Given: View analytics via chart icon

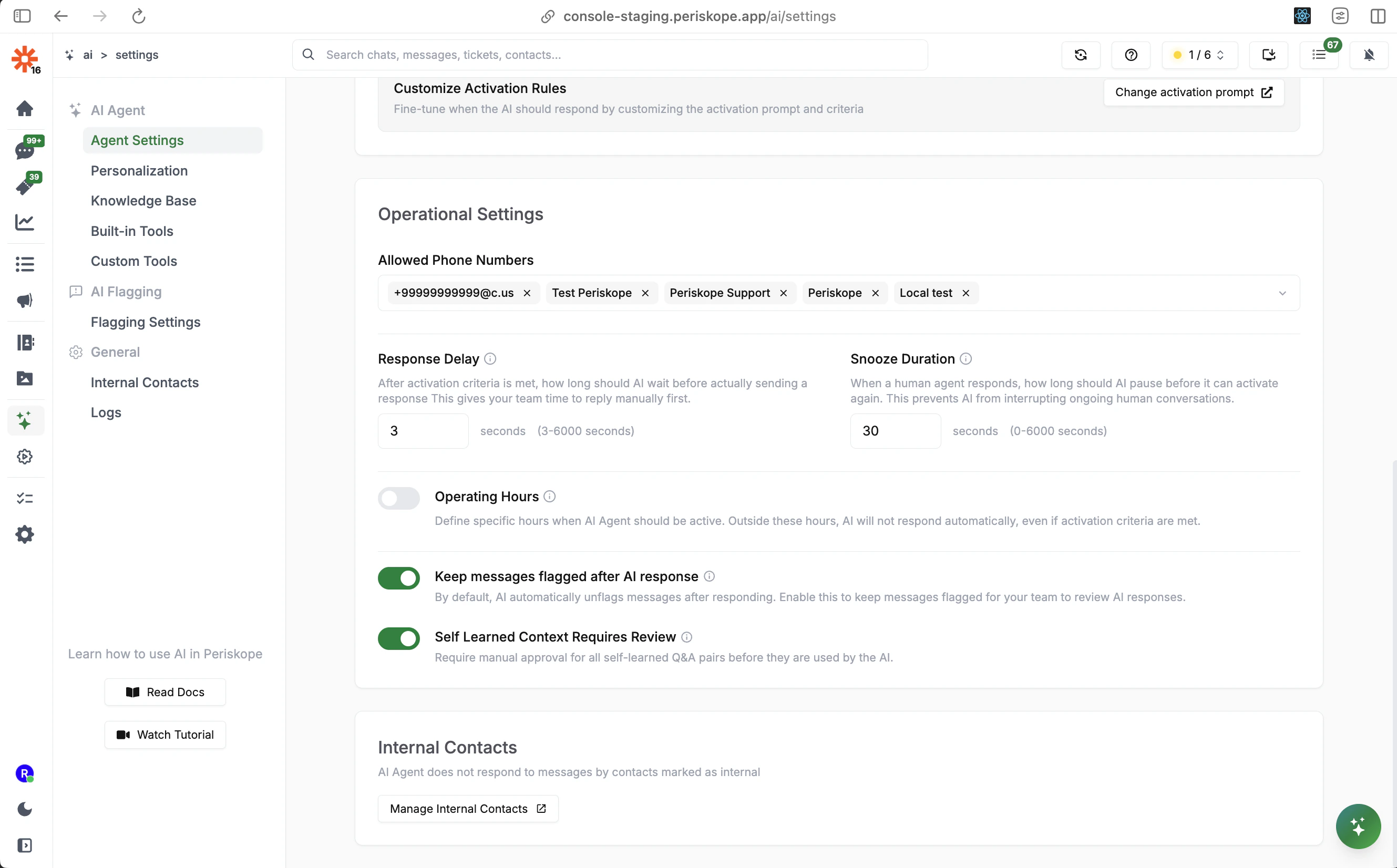Looking at the screenshot, I should pyautogui.click(x=25, y=223).
